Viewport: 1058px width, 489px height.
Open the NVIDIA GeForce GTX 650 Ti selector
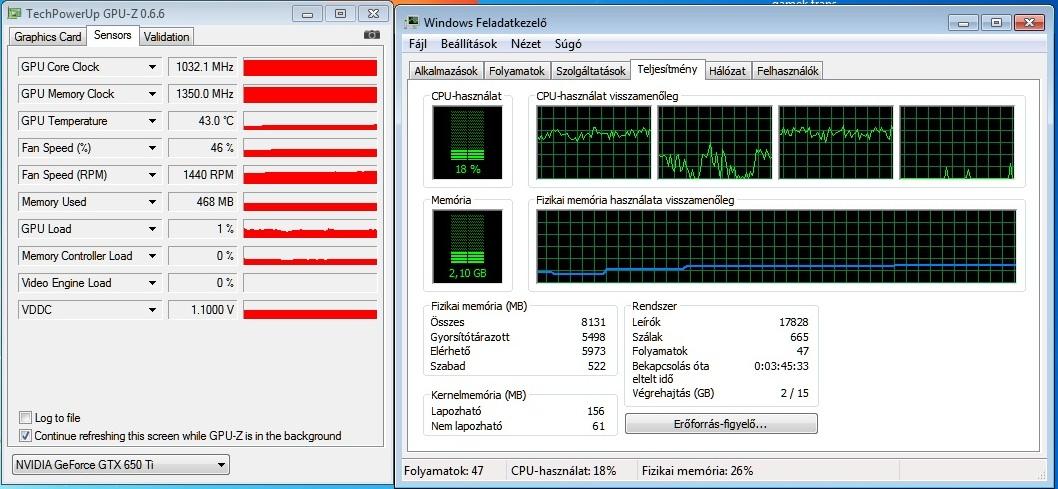click(121, 465)
